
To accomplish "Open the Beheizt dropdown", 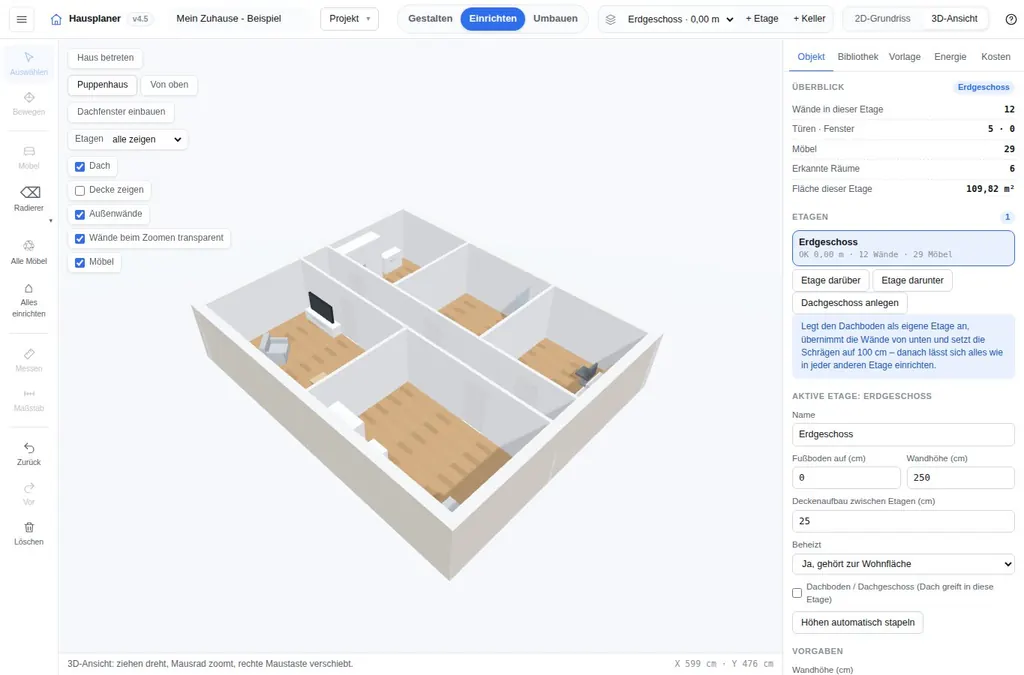I will tap(903, 564).
